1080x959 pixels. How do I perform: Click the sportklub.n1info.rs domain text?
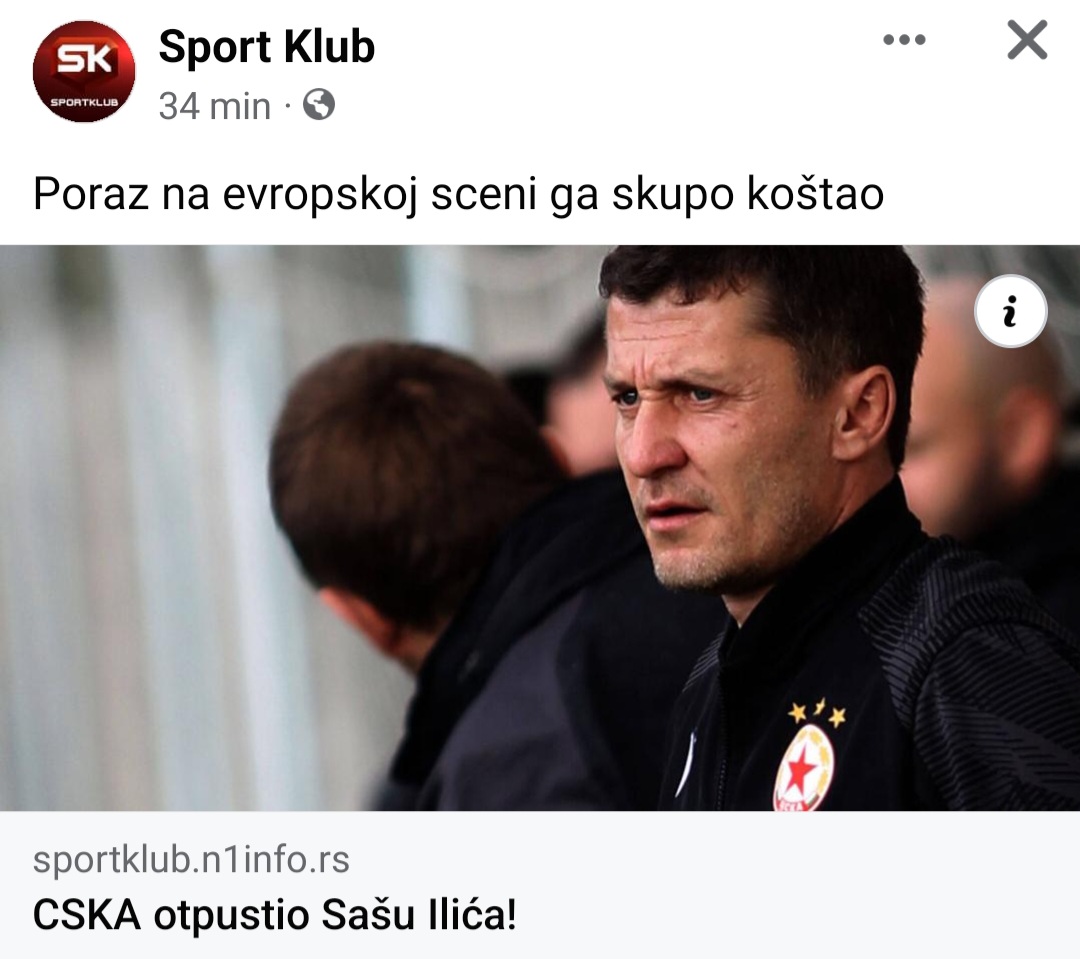(x=191, y=859)
